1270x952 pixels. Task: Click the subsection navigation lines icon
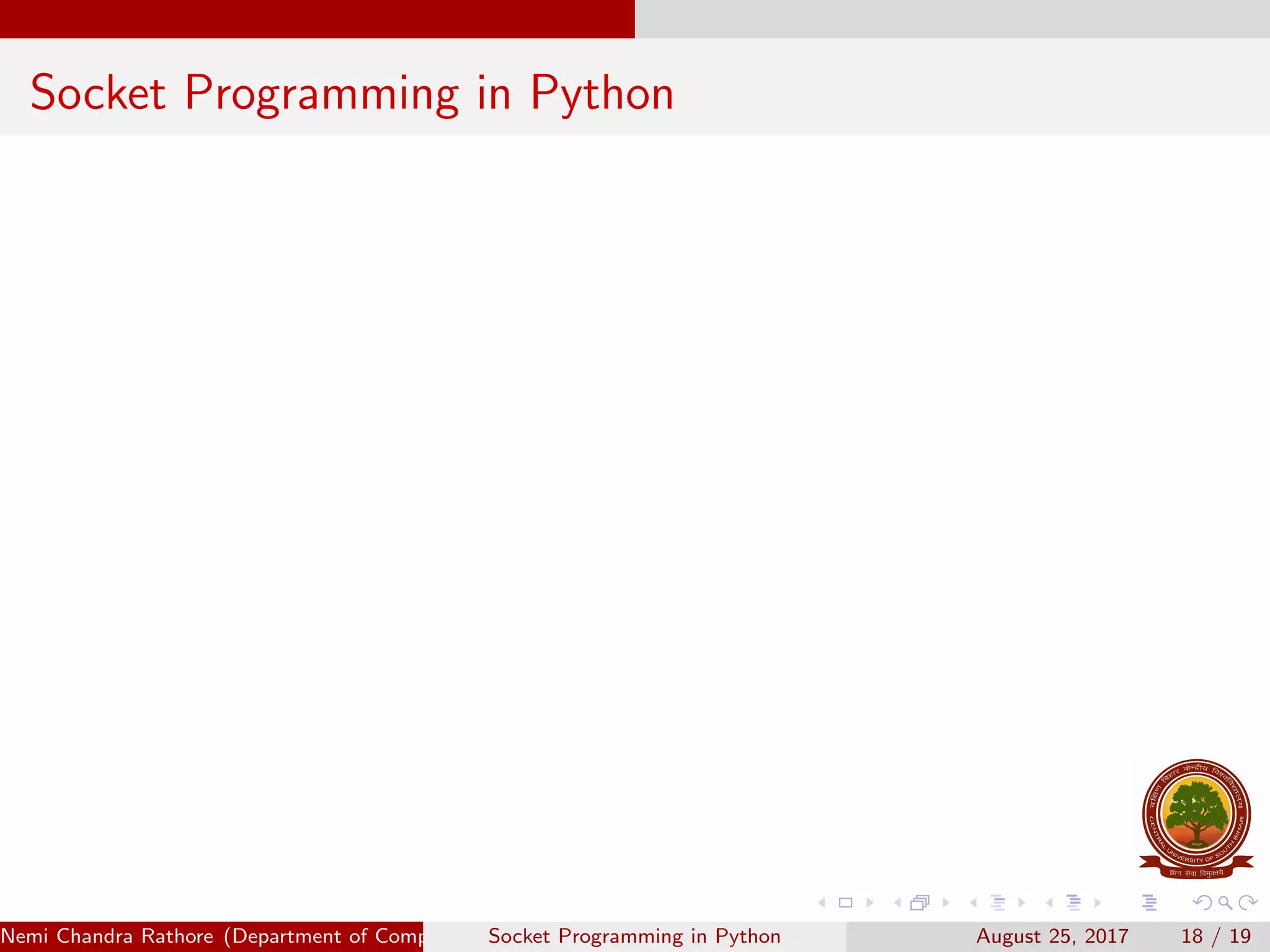997,903
